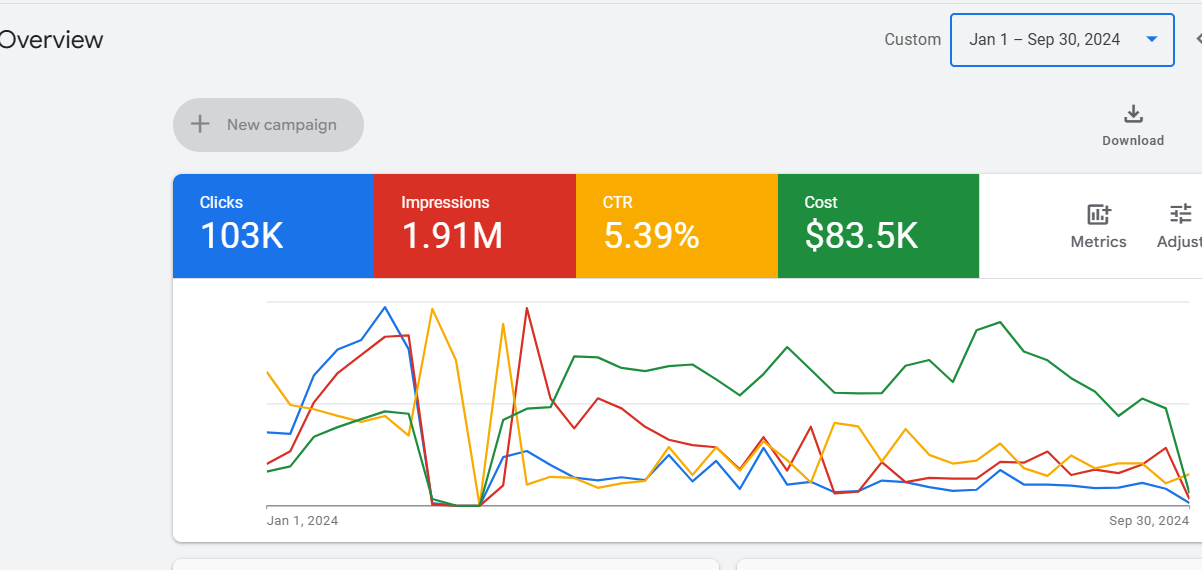
Task: Open the Metrics chart icon
Action: click(x=1098, y=214)
